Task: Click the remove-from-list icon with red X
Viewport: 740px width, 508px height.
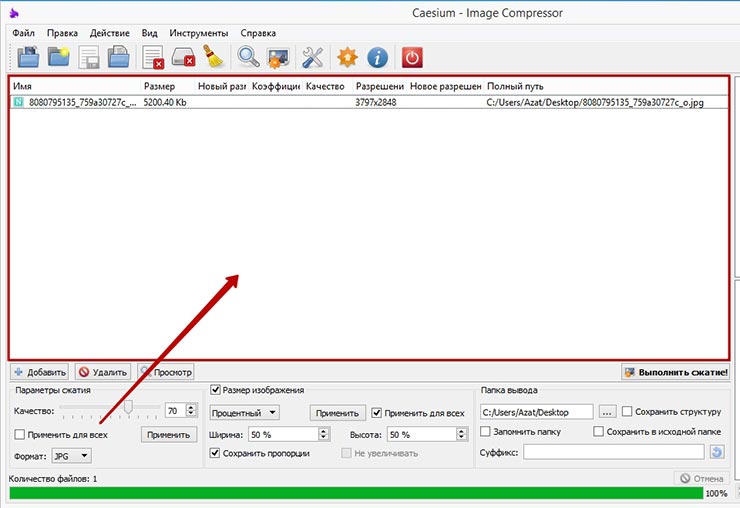Action: point(153,57)
